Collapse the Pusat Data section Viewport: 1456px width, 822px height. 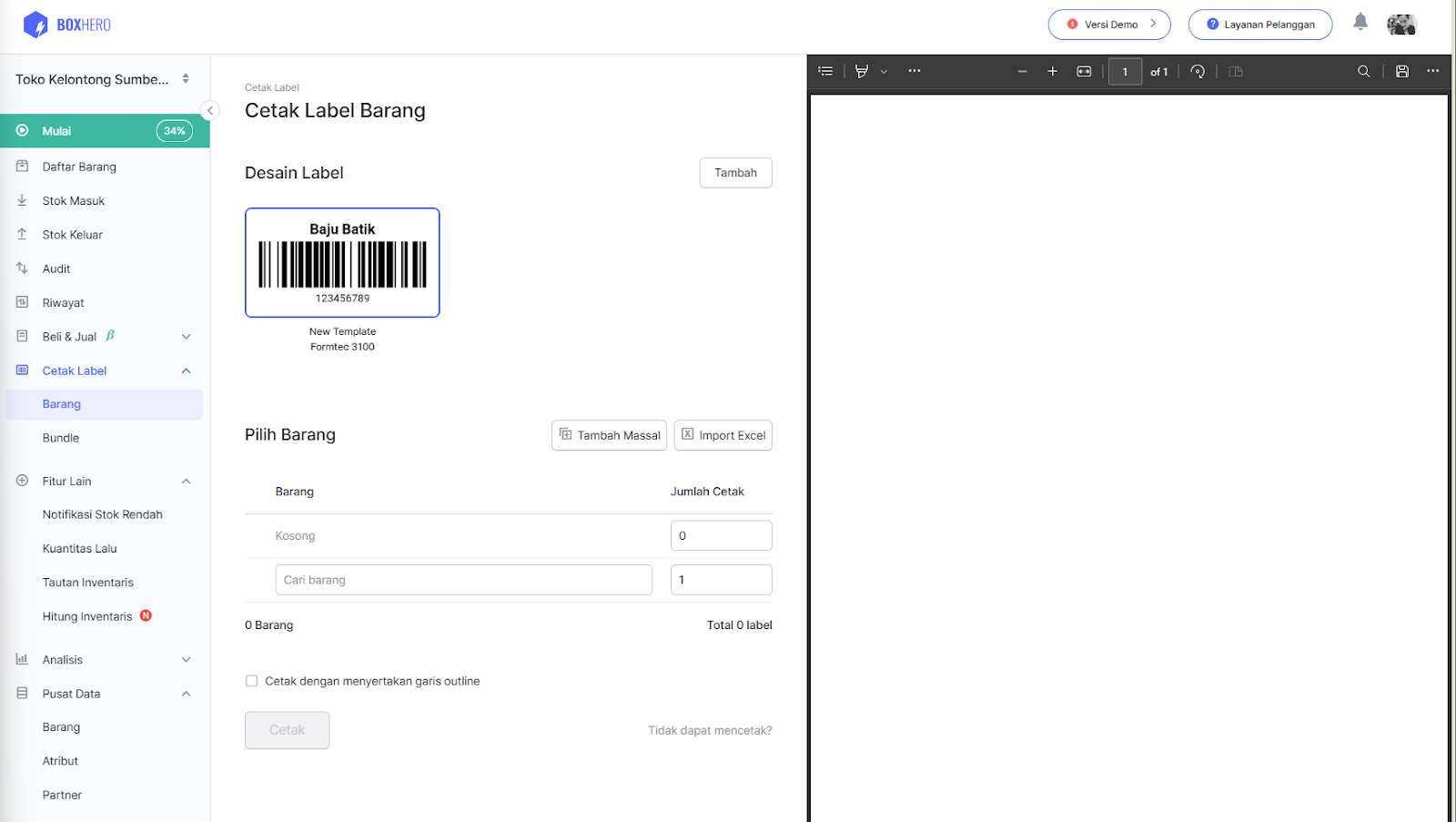(105, 694)
